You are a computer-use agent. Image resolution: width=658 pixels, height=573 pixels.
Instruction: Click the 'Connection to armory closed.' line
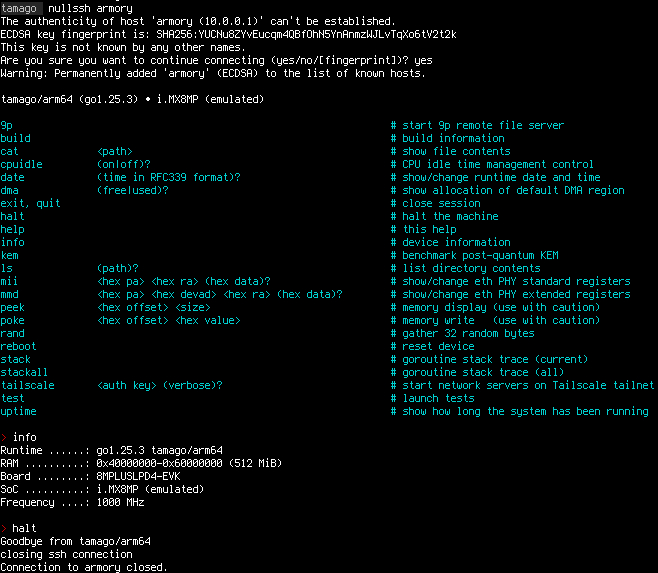83,567
